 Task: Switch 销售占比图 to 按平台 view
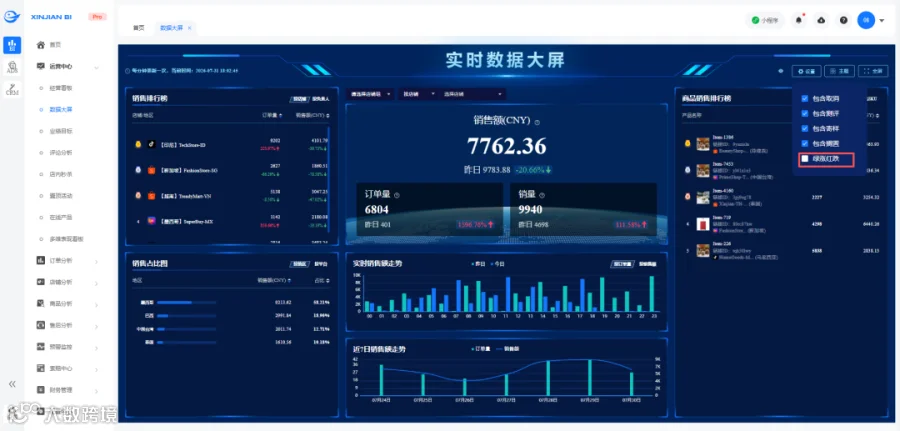click(321, 264)
